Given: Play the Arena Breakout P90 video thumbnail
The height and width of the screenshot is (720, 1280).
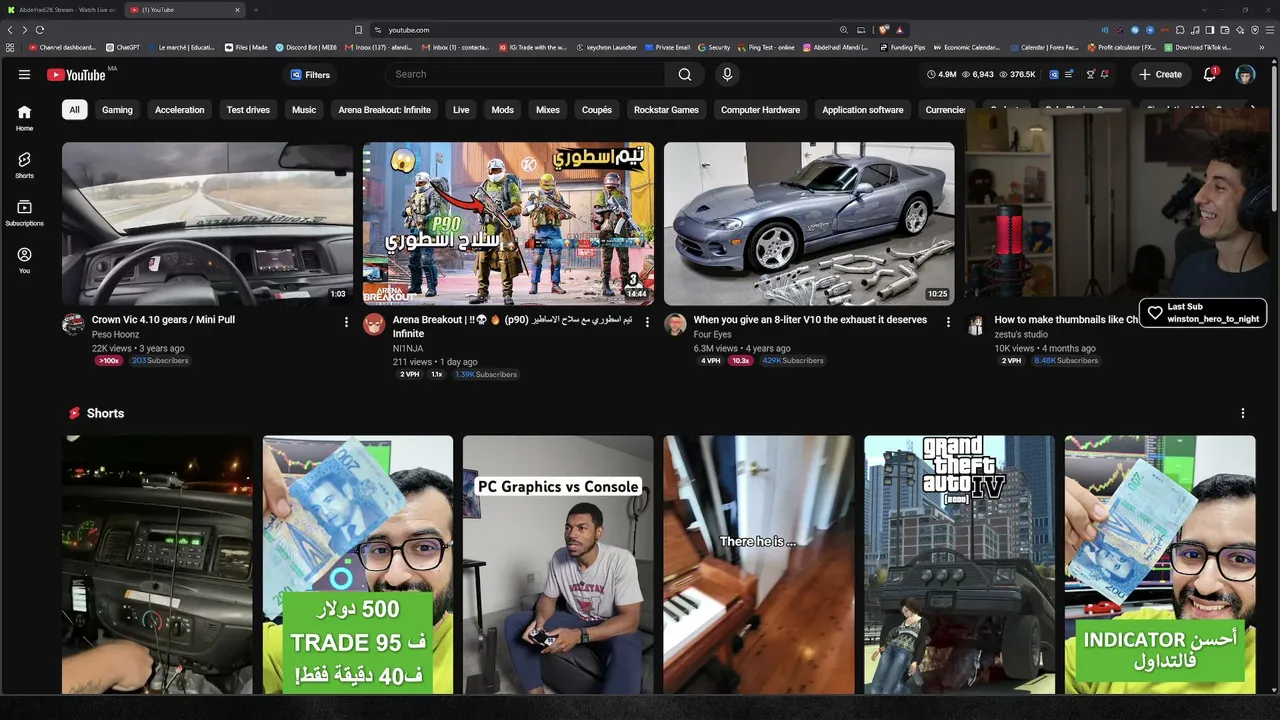Looking at the screenshot, I should pos(508,224).
